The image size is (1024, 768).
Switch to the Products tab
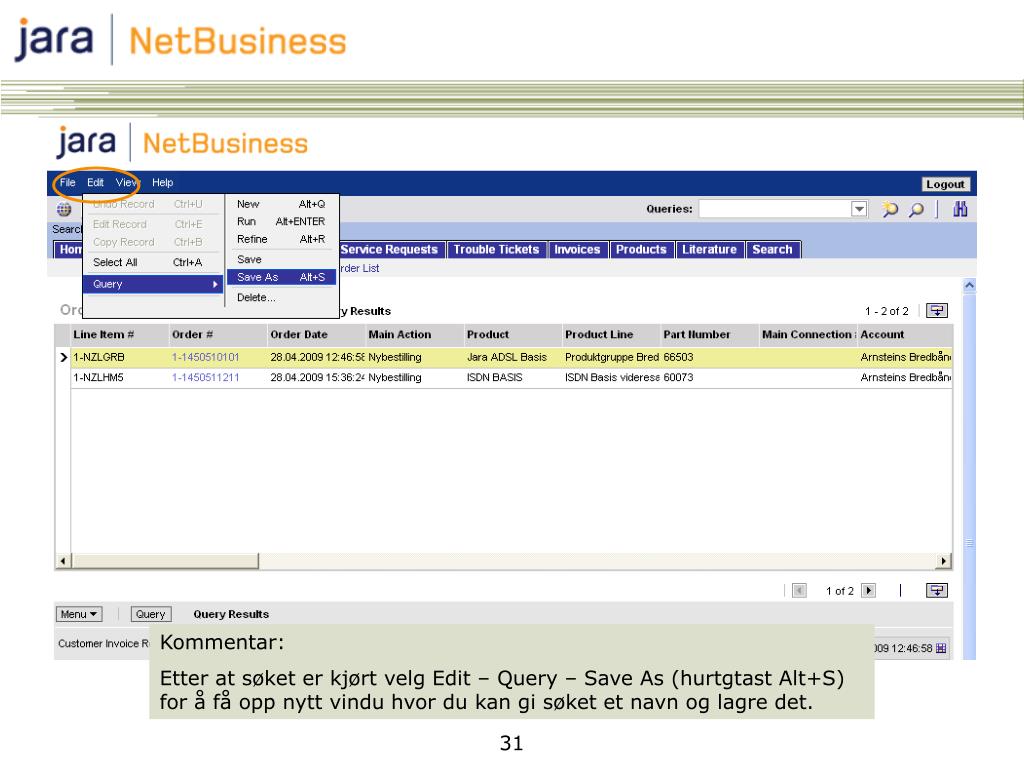[641, 249]
